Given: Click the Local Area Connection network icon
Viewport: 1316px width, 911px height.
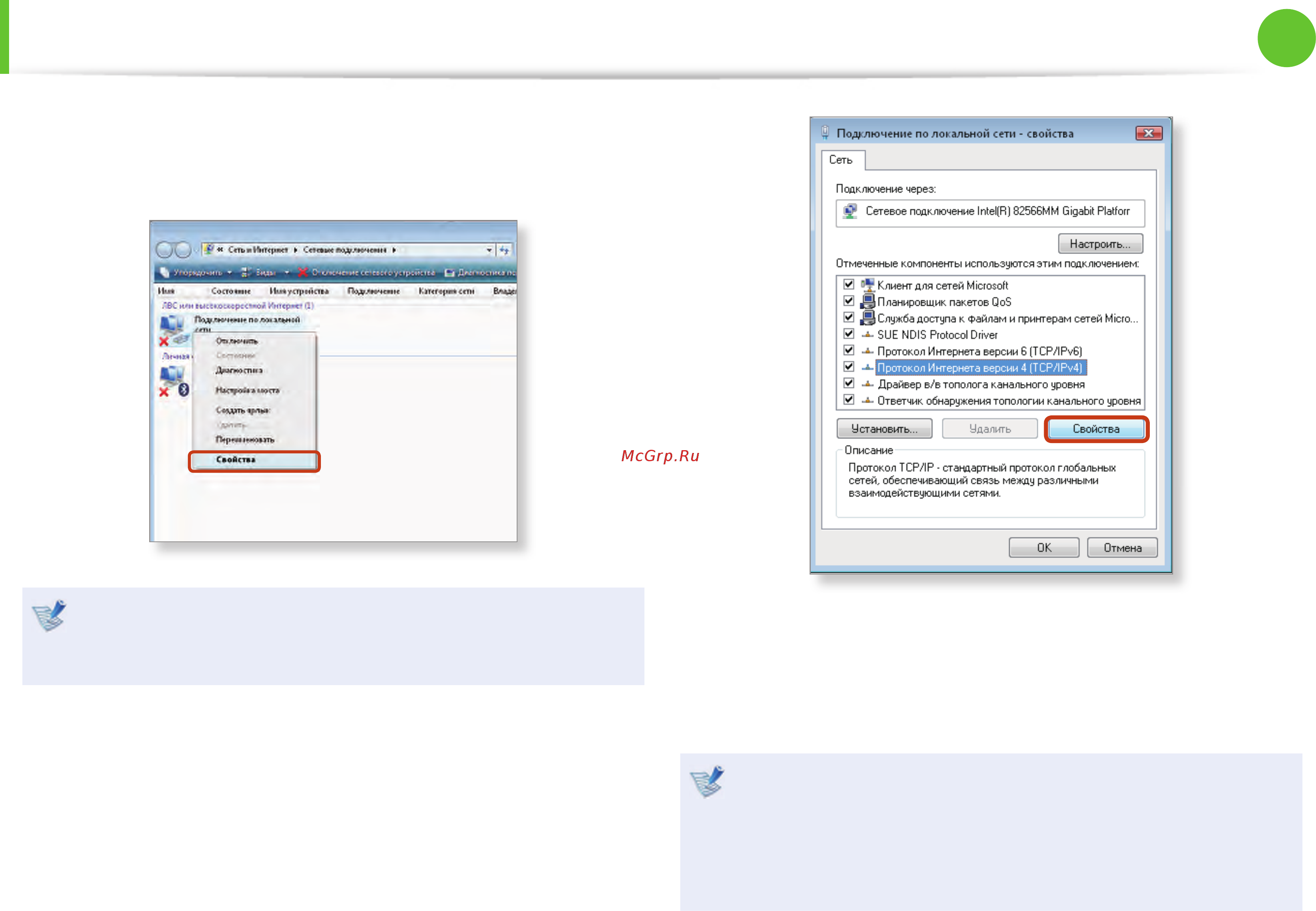Looking at the screenshot, I should pos(172,330).
